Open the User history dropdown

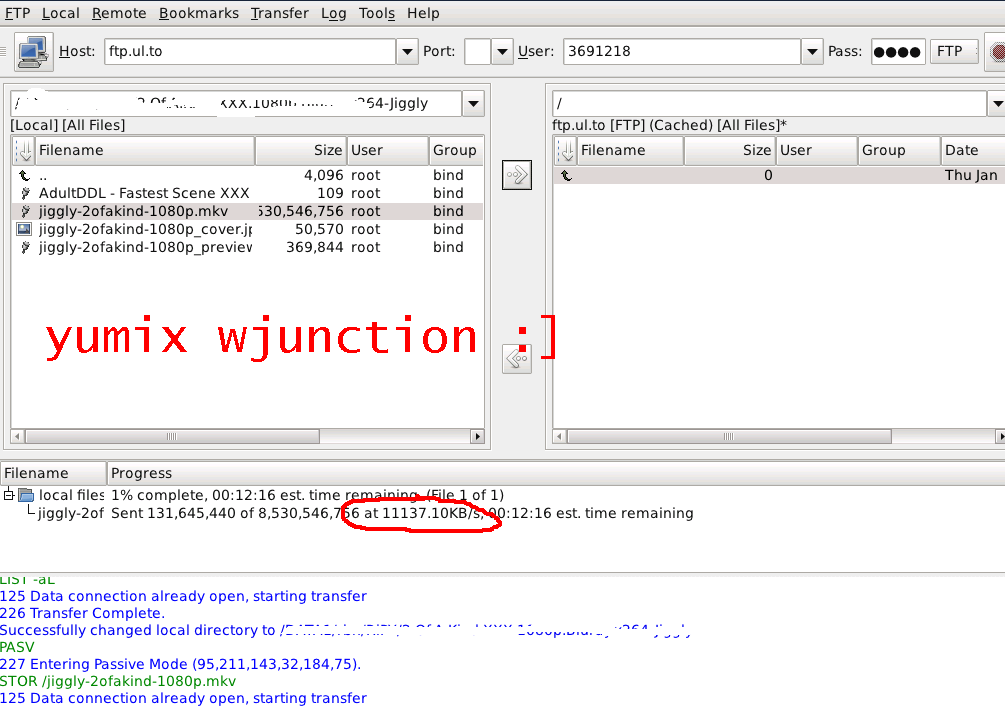click(x=812, y=52)
